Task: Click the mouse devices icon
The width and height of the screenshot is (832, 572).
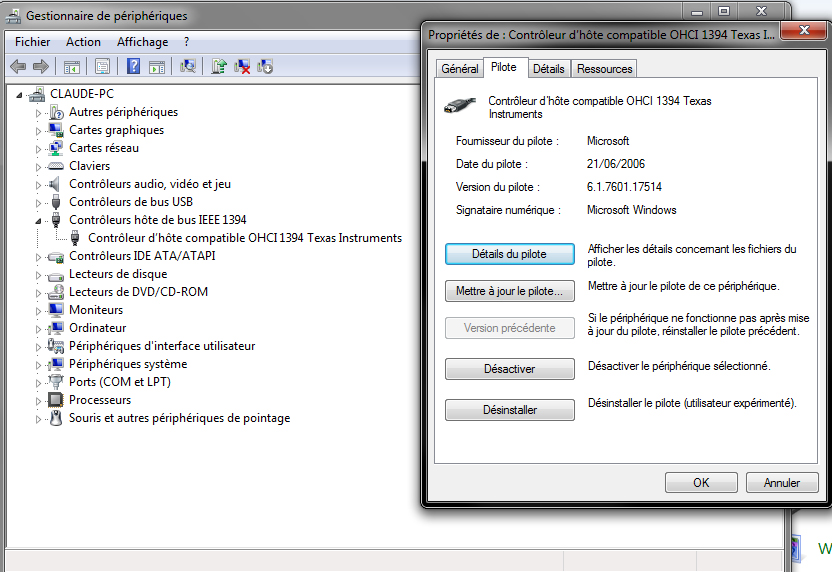Action: [56, 418]
